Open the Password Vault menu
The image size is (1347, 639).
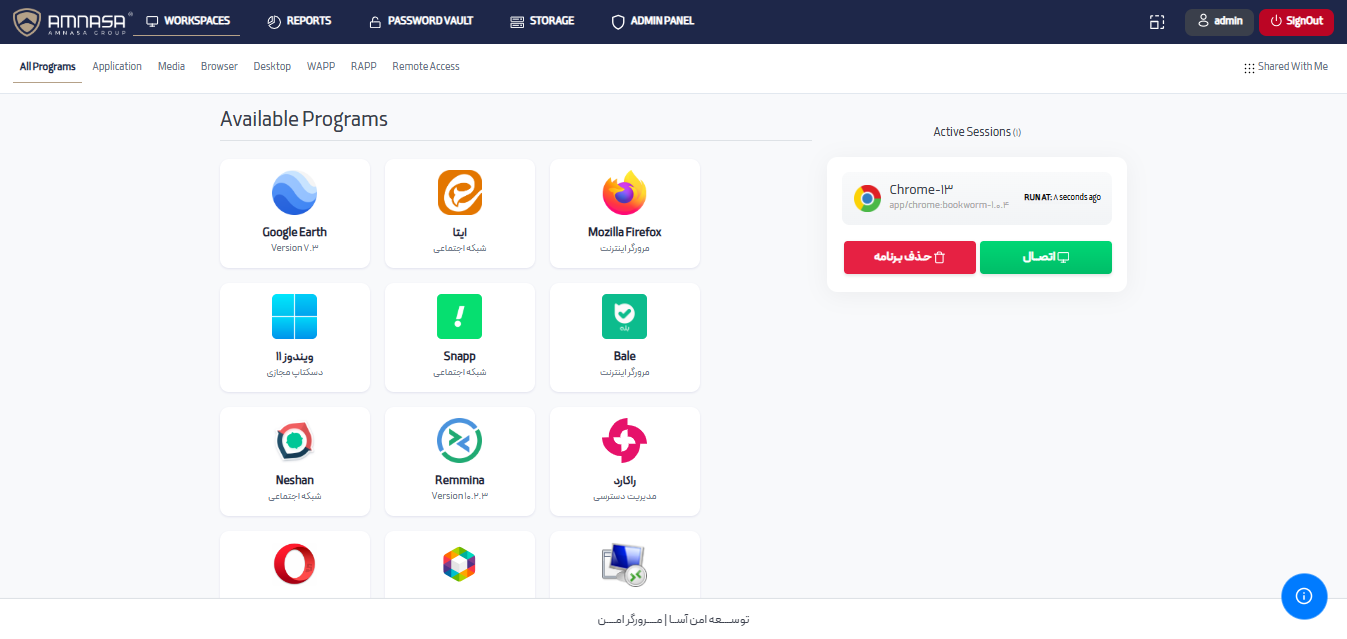pos(421,21)
